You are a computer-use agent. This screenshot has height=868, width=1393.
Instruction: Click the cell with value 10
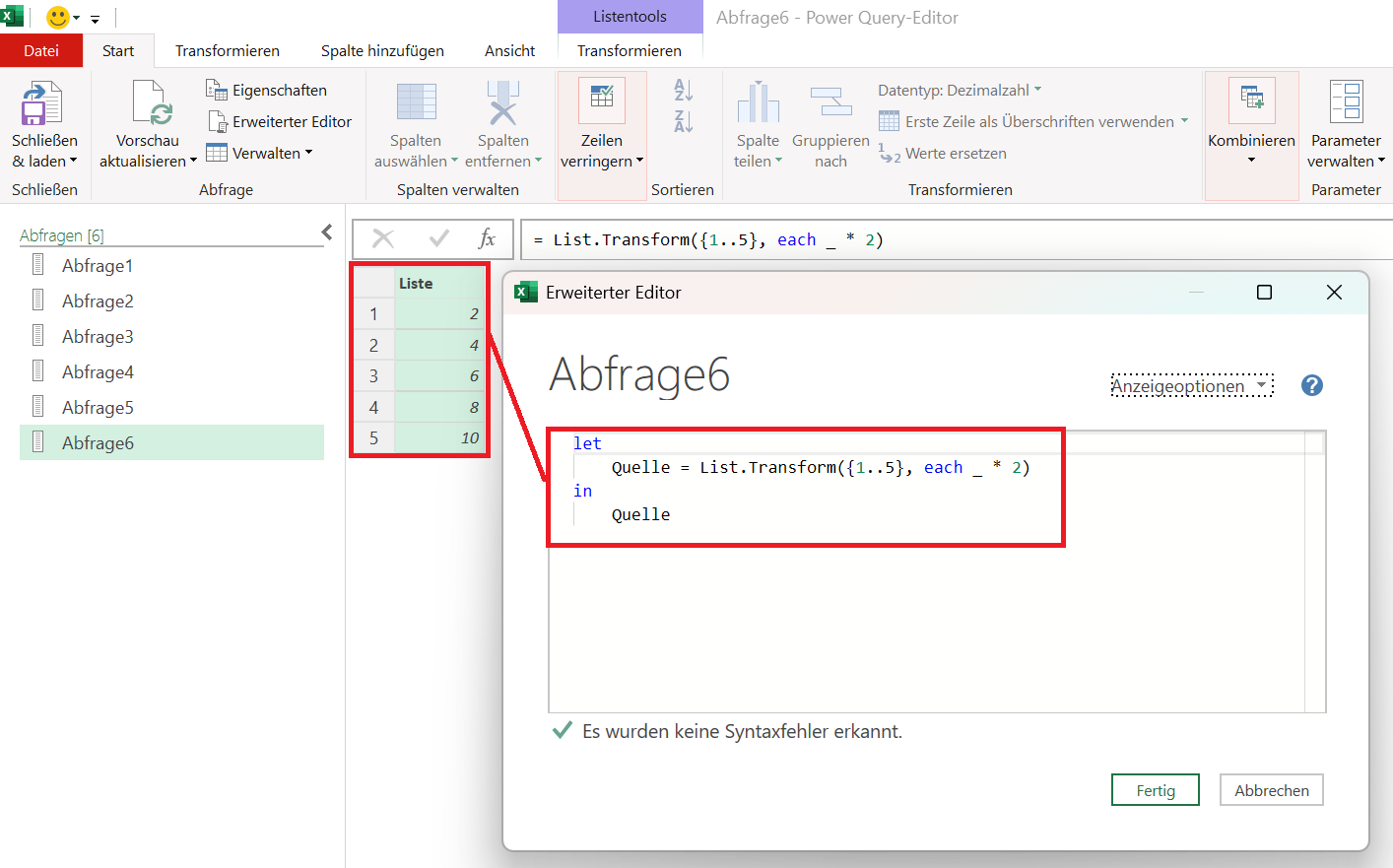pos(440,437)
